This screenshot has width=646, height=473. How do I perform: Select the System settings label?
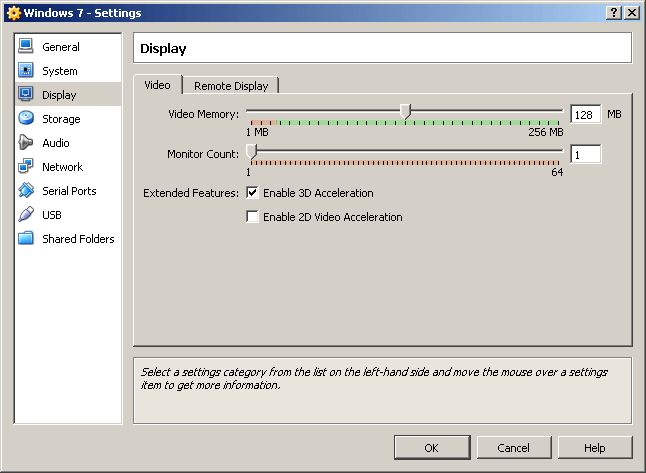click(60, 71)
